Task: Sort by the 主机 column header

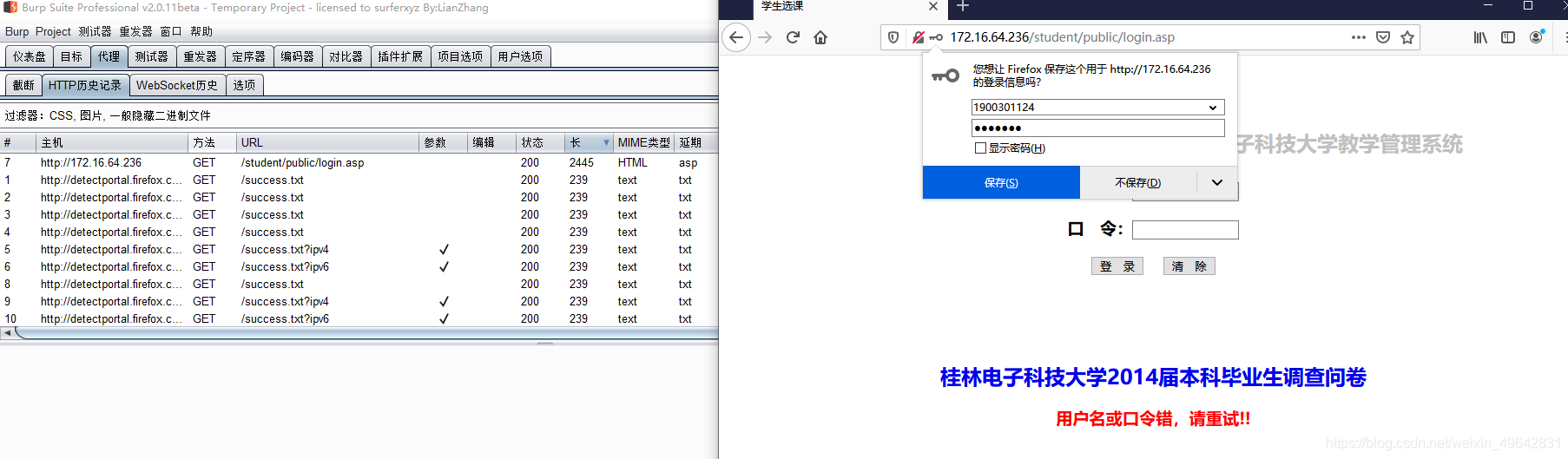Action: pos(112,142)
